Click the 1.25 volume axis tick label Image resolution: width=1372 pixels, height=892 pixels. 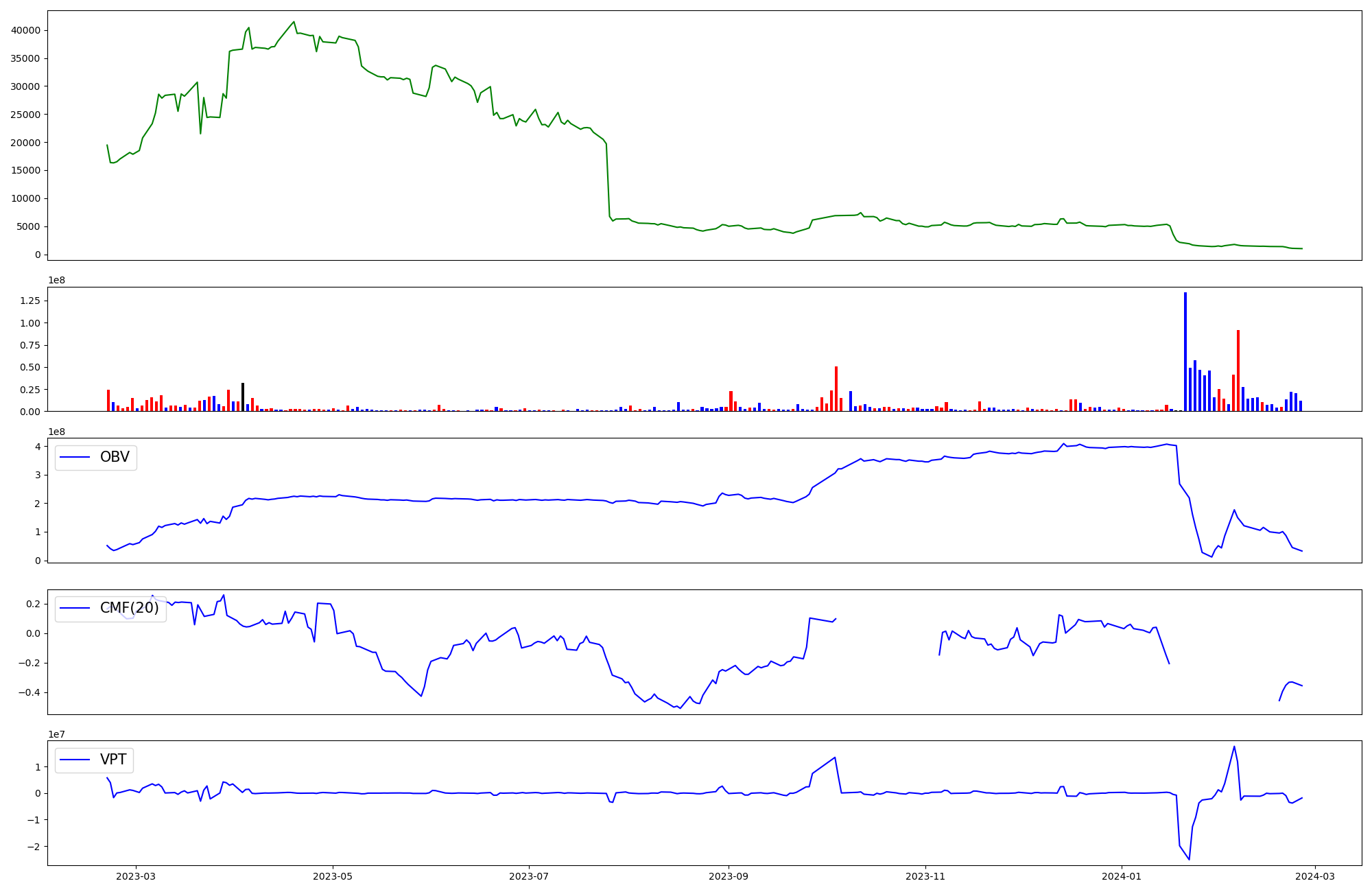click(29, 301)
